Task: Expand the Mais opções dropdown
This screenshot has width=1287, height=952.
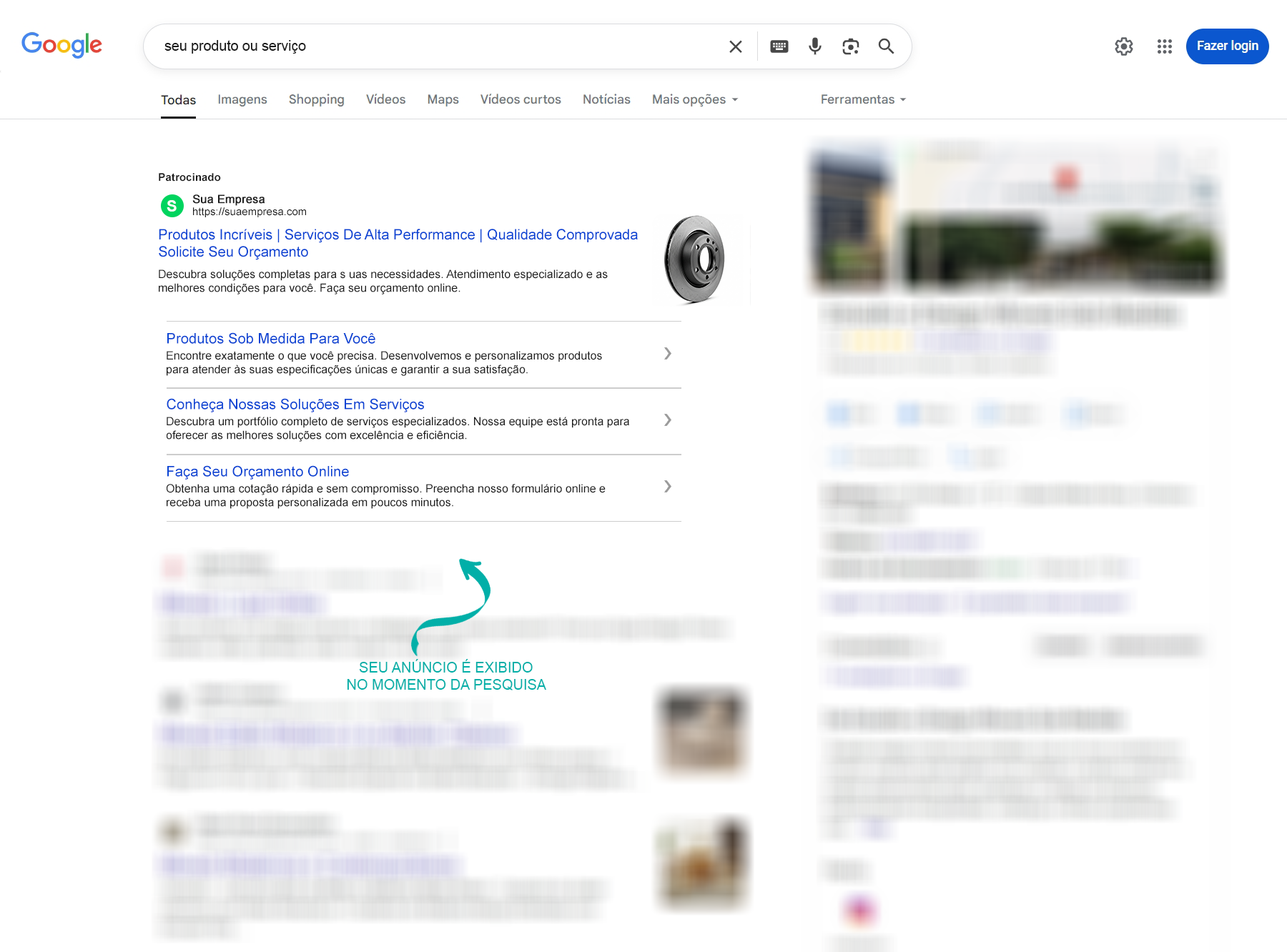Action: (x=694, y=99)
